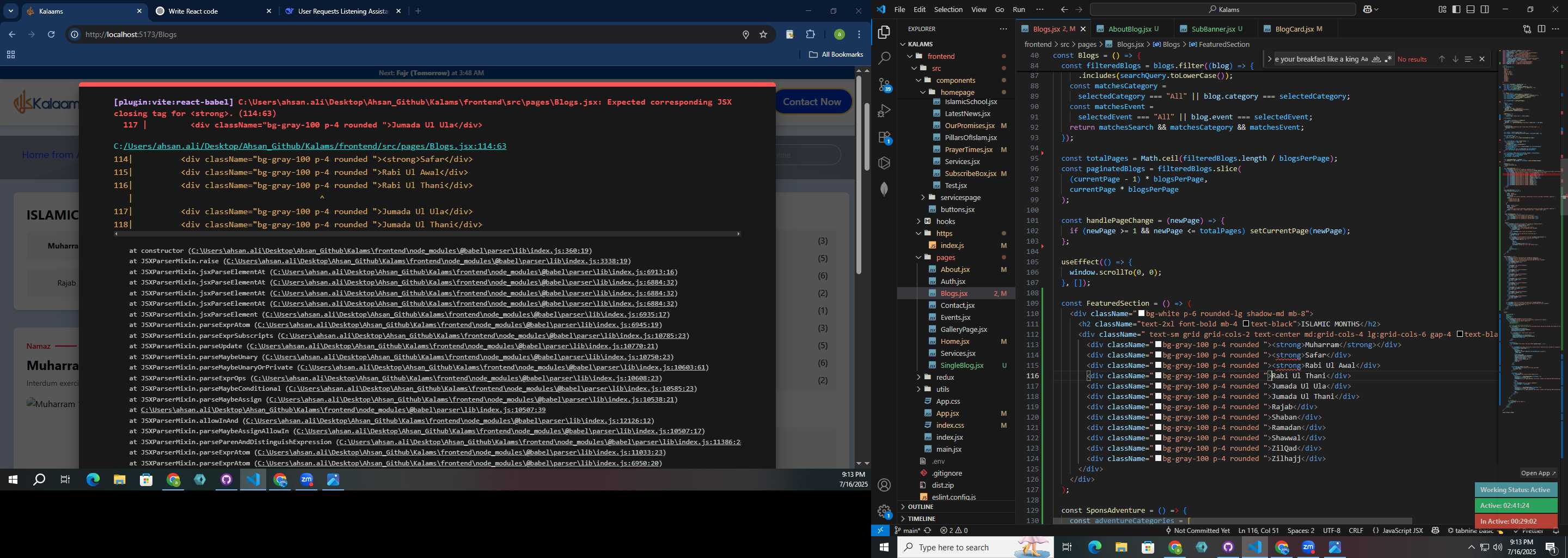Close the Blogs.jsx editor tab

pos(1083,29)
